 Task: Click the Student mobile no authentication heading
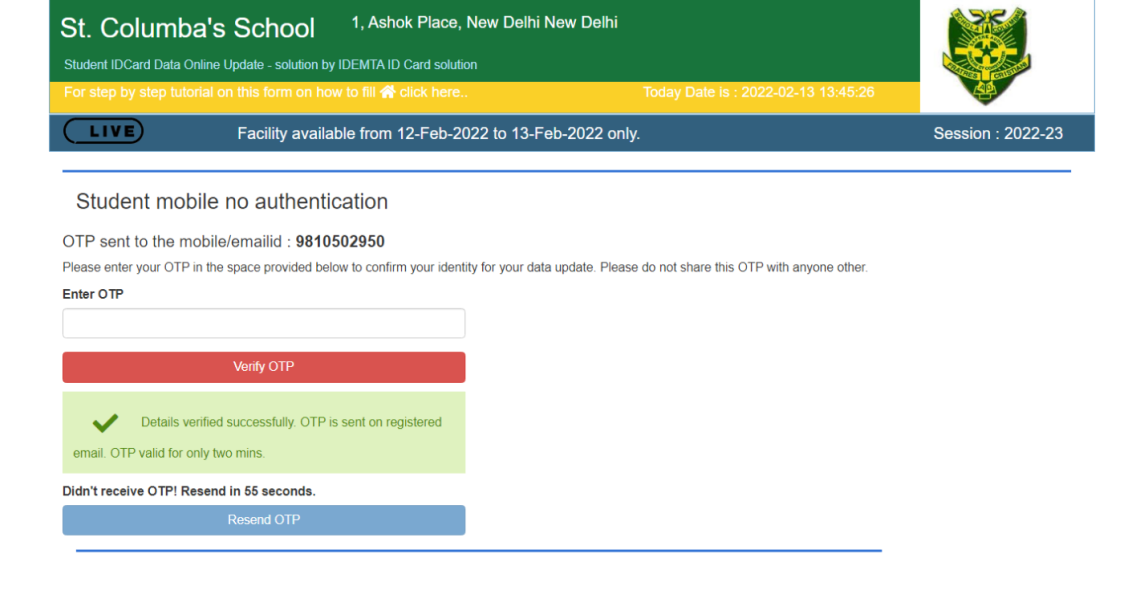(x=232, y=202)
